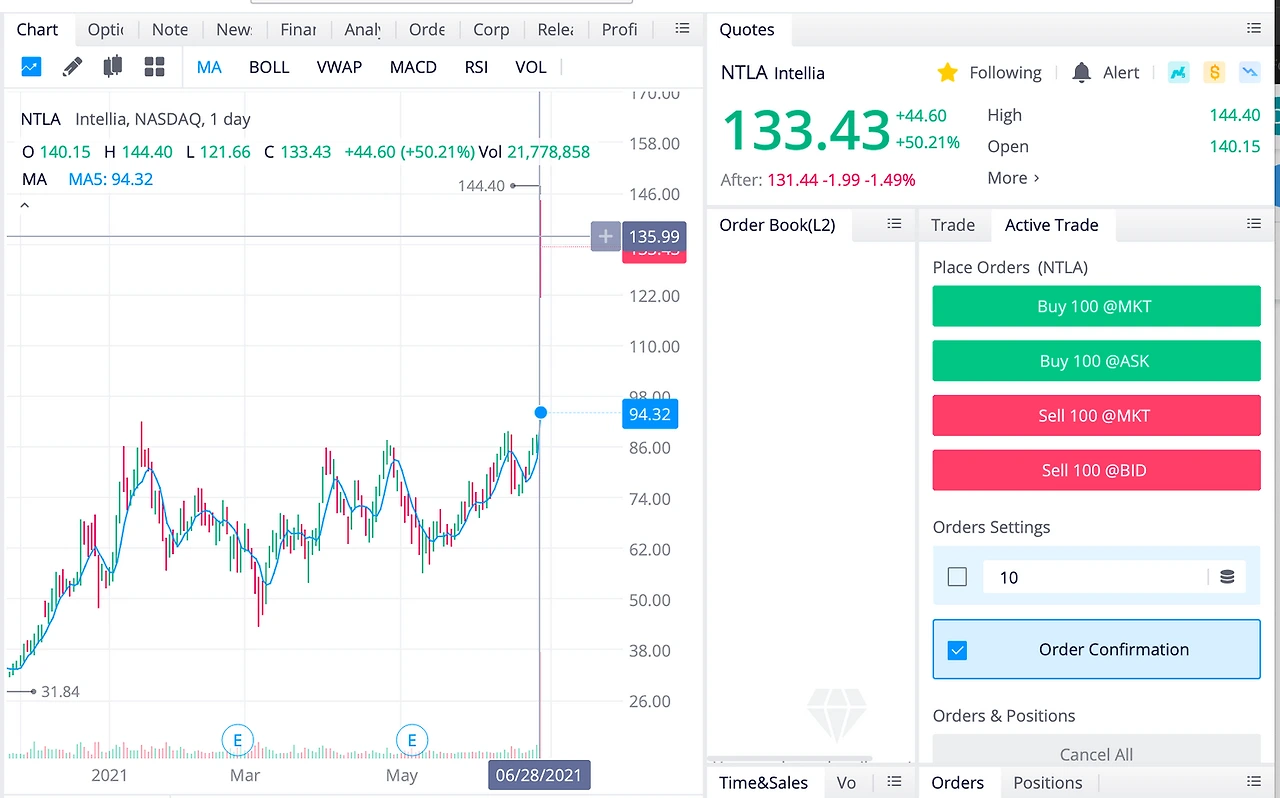Switch to the Vo tab beside Time&Sales

846,783
